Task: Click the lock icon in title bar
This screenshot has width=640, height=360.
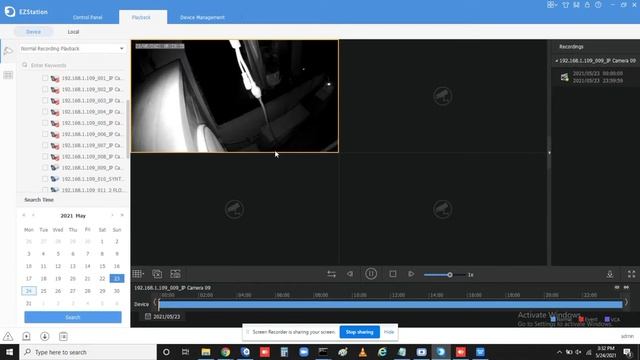Action: (587, 5)
